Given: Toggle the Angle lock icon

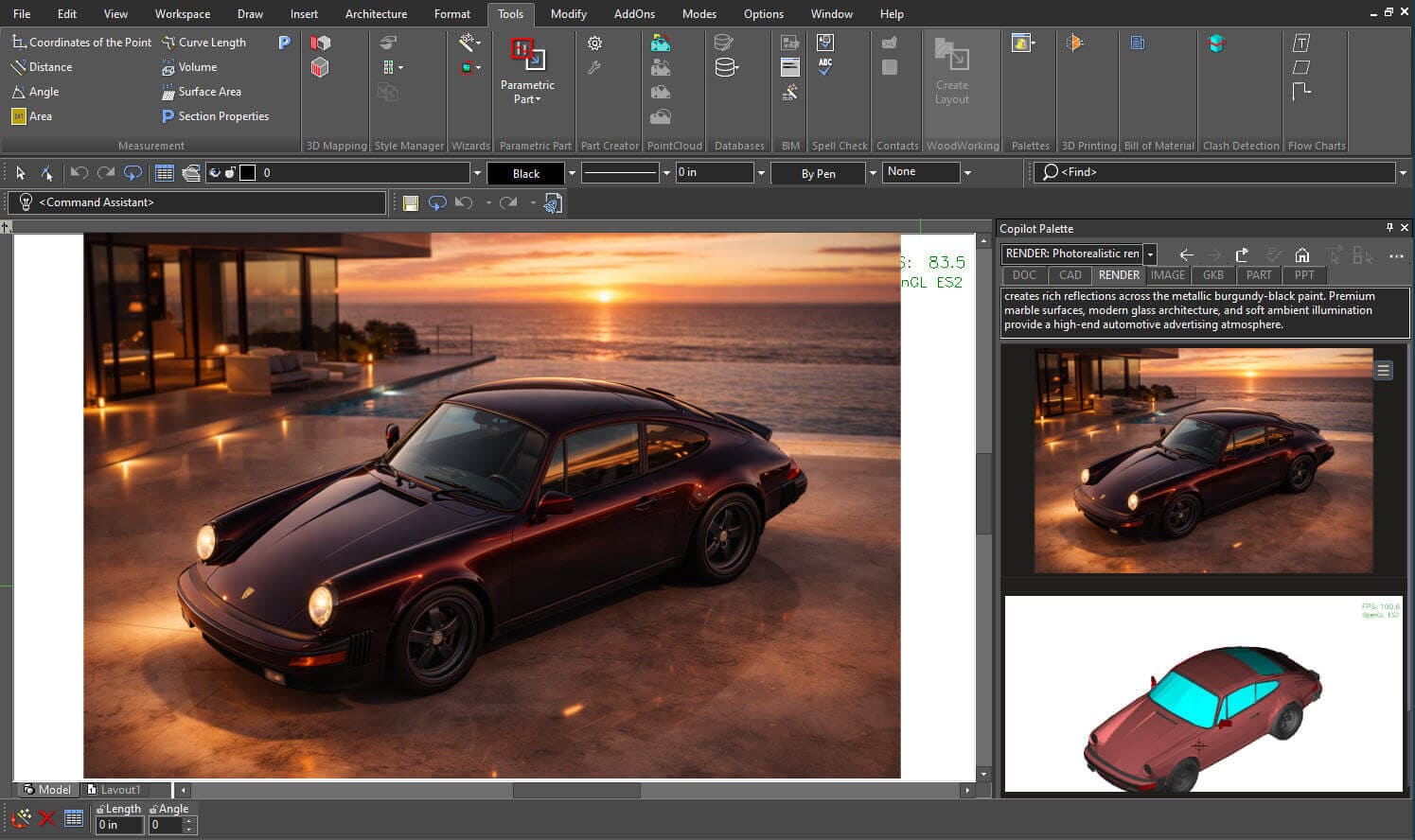Looking at the screenshot, I should click(x=153, y=809).
